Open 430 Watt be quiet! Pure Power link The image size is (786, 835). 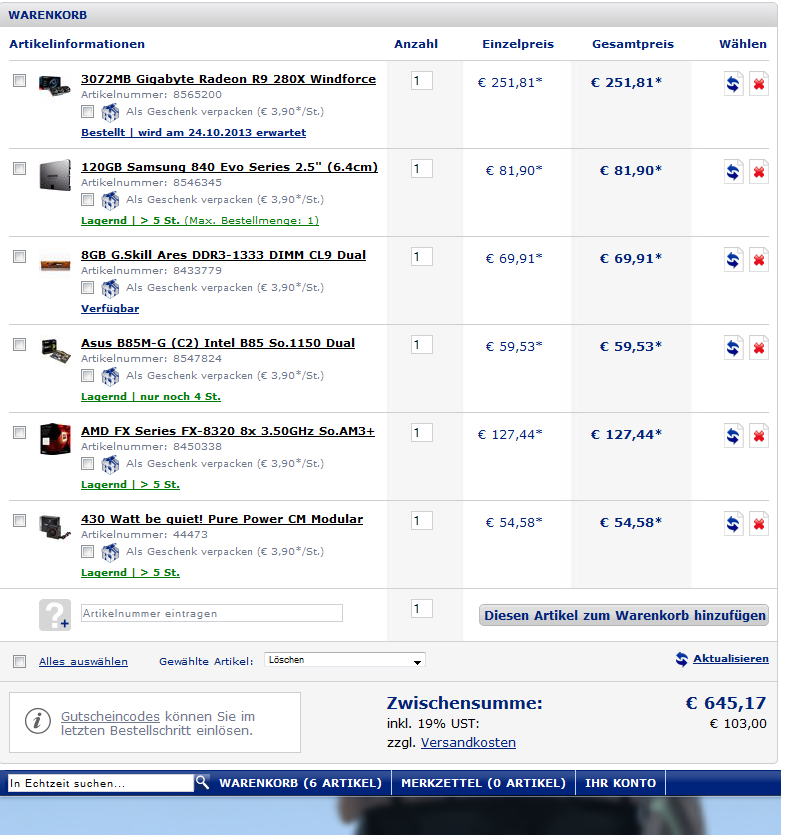222,519
